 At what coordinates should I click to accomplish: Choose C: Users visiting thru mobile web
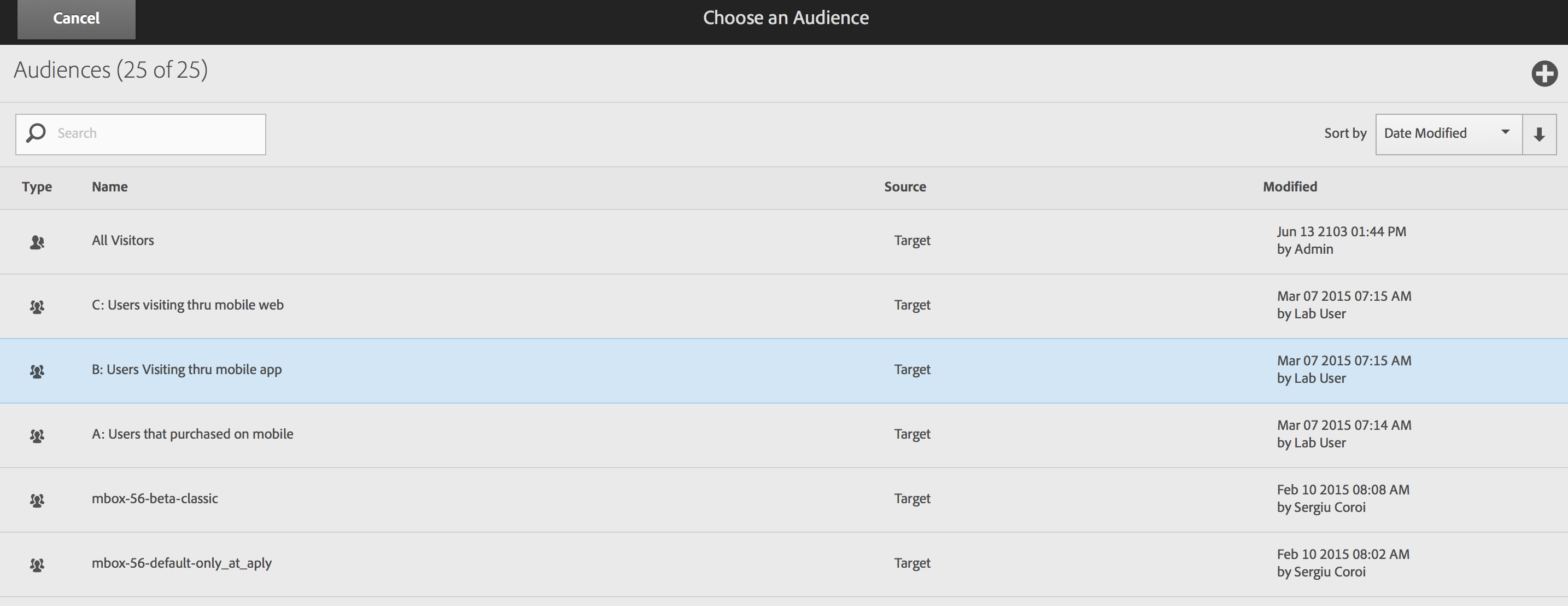coord(188,305)
